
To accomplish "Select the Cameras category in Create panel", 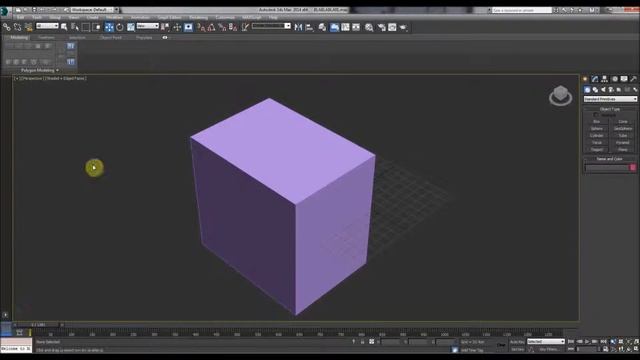I will 611,90.
